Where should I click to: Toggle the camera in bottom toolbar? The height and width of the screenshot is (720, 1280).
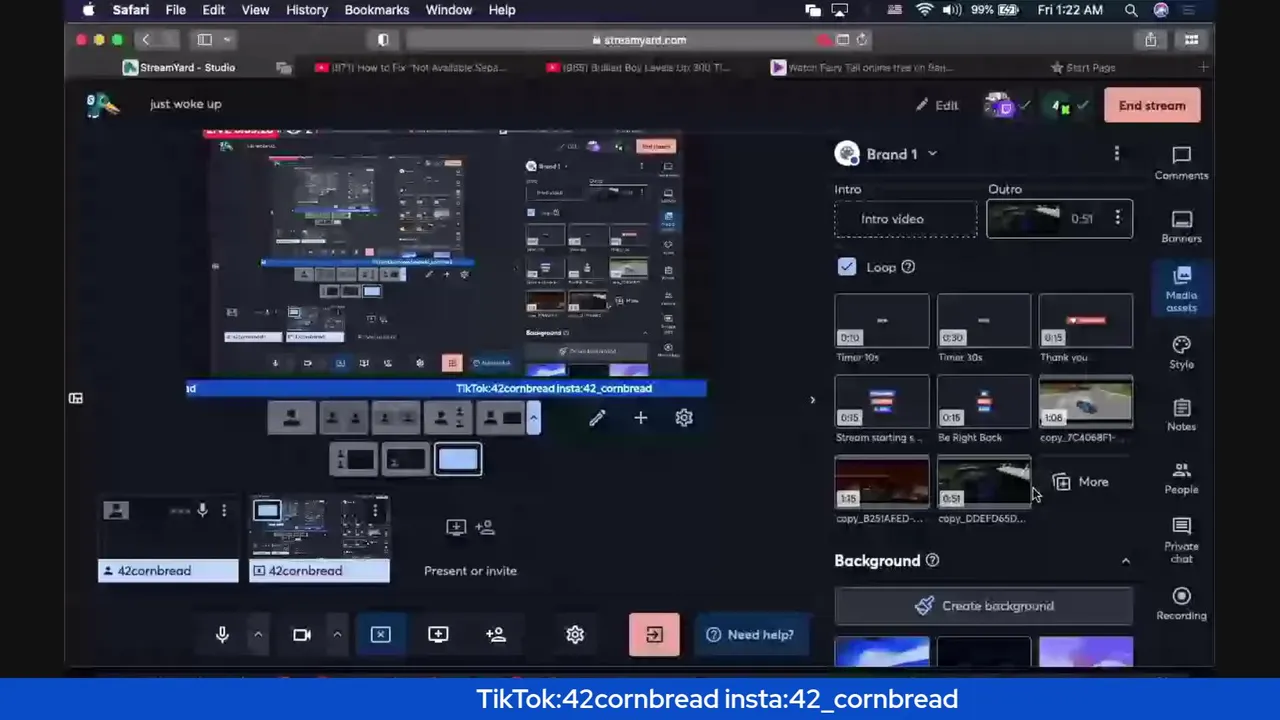[x=301, y=634]
